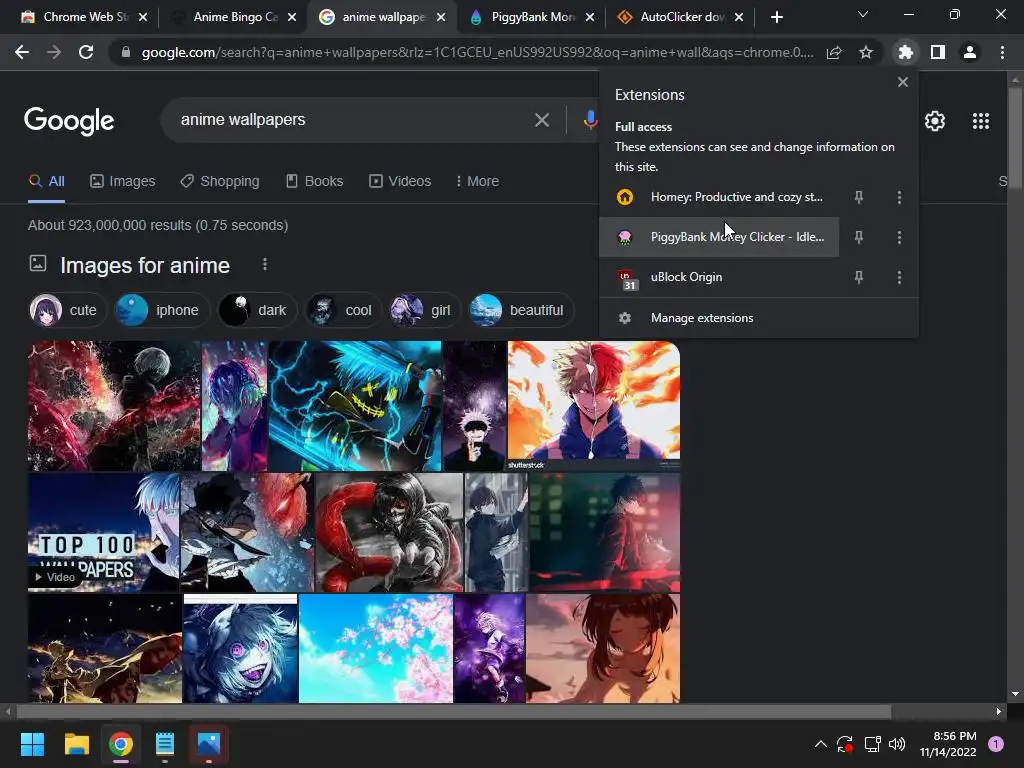Filter images by the iphone chip
The width and height of the screenshot is (1024, 768).
point(161,310)
